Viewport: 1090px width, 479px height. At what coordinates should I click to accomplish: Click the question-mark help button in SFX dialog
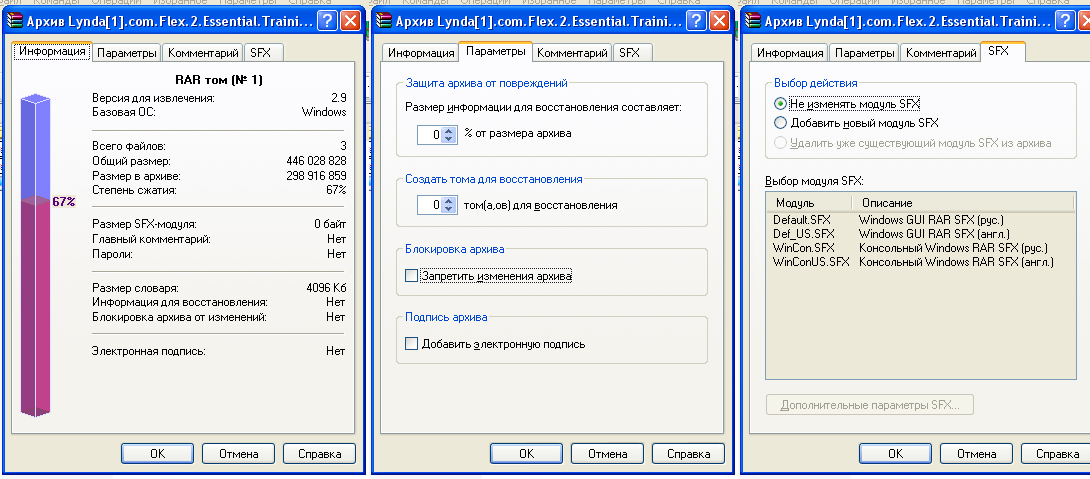pyautogui.click(x=1064, y=21)
